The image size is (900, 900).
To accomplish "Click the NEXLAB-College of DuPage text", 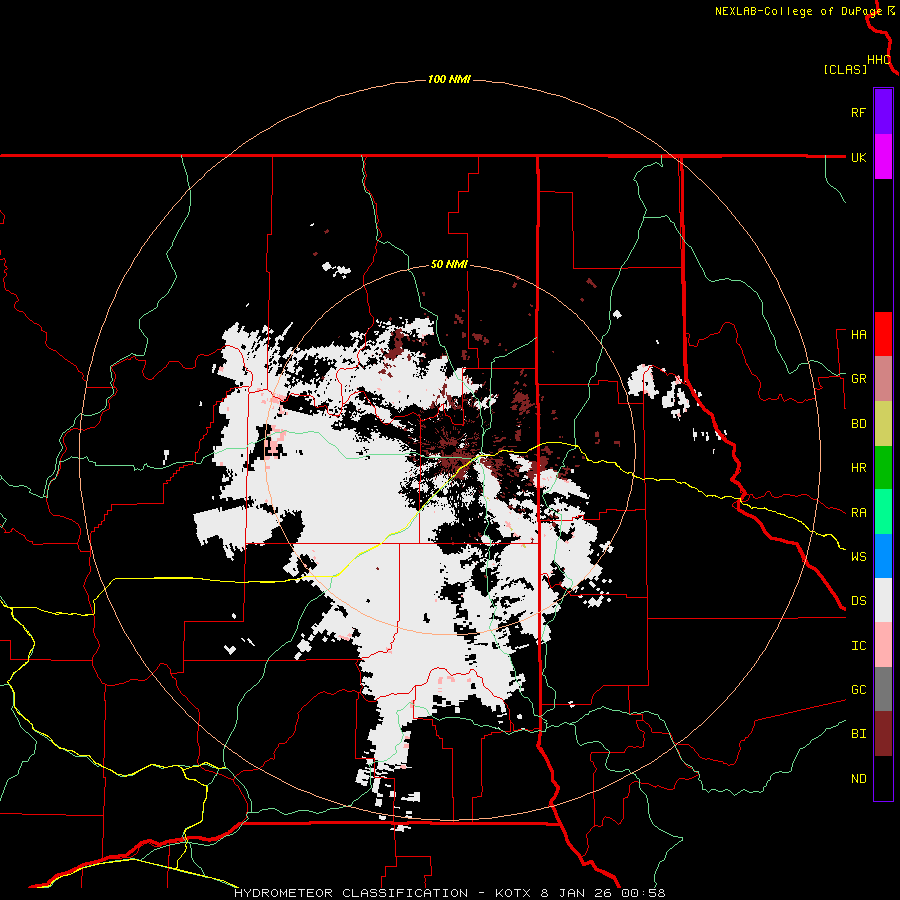I will 798,11.
